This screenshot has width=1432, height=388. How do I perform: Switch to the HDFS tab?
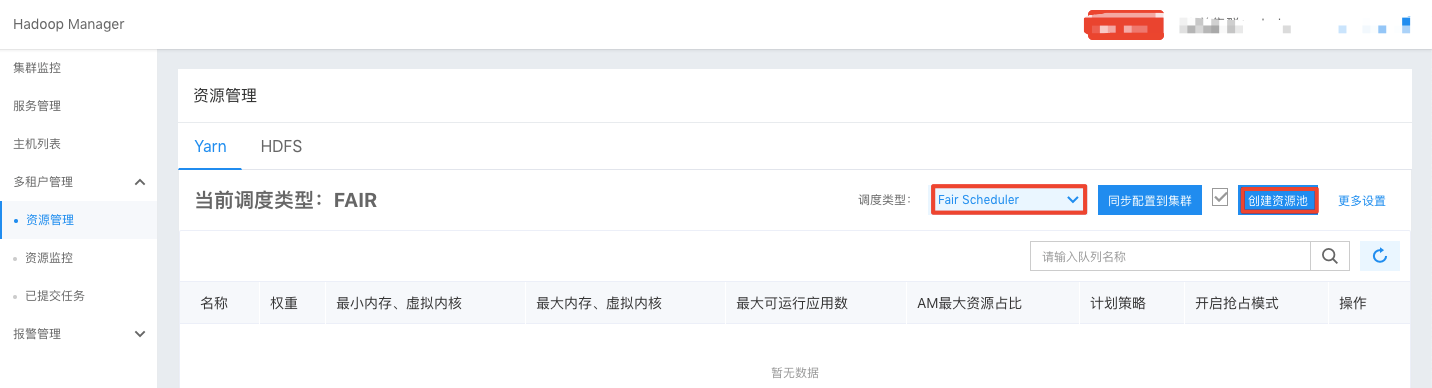click(x=281, y=147)
